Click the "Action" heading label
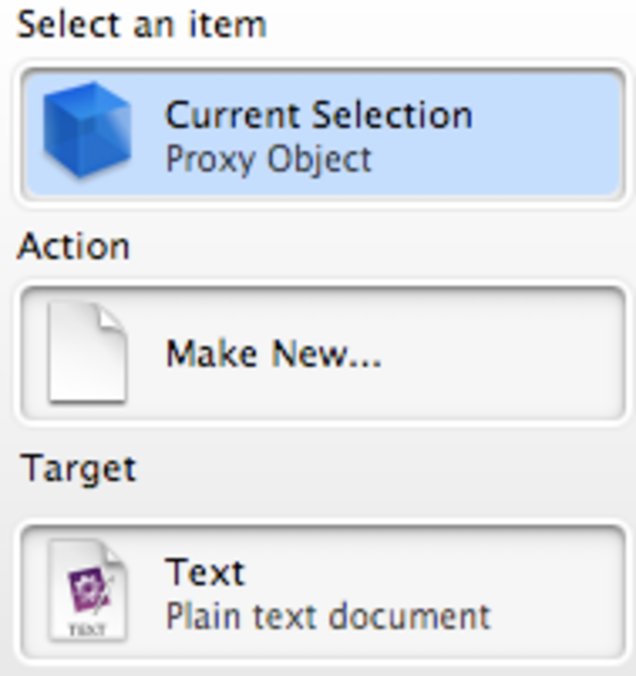This screenshot has height=676, width=636. click(73, 246)
